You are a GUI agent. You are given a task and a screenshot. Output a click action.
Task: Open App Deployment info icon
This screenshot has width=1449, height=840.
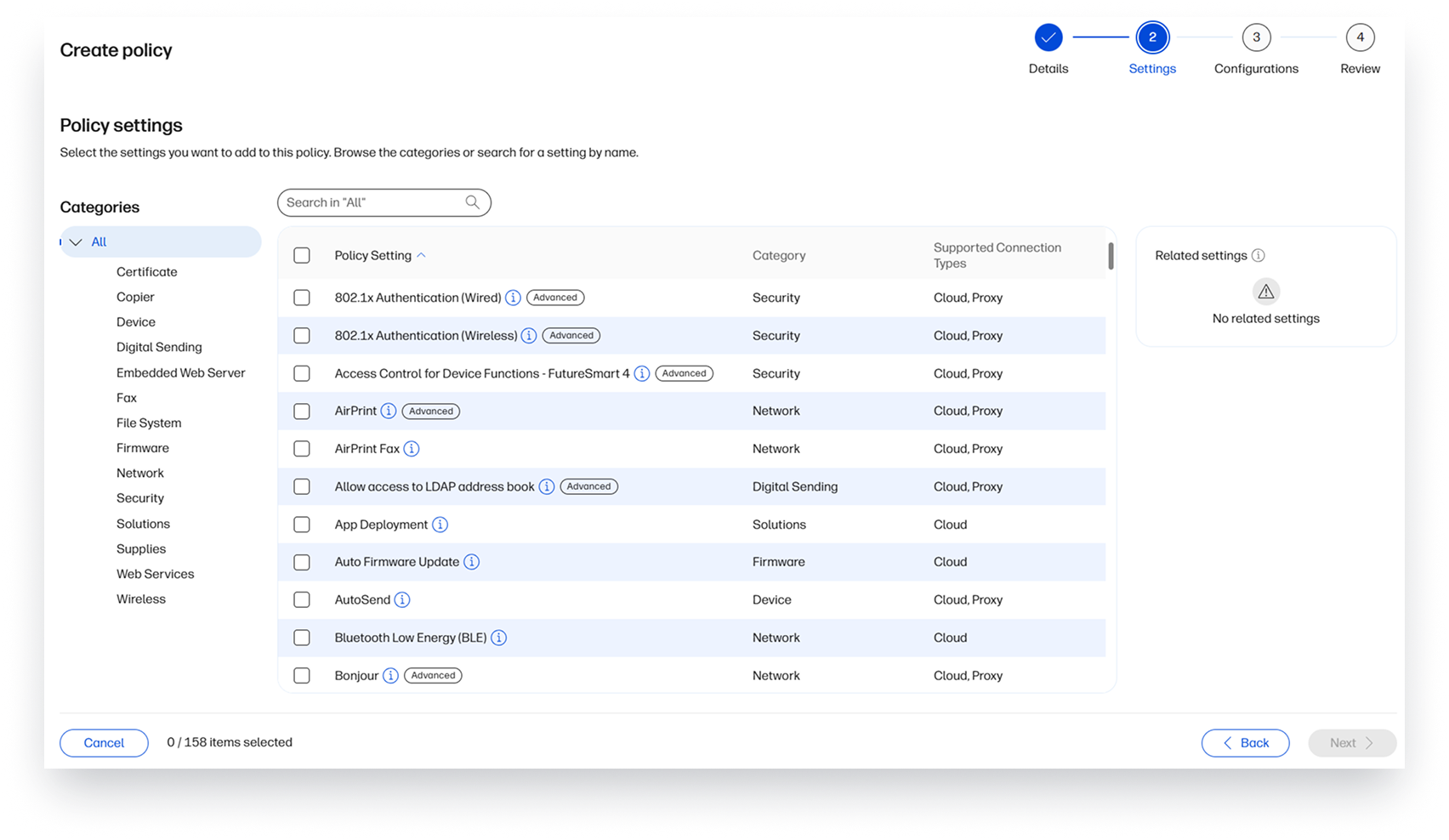tap(440, 525)
